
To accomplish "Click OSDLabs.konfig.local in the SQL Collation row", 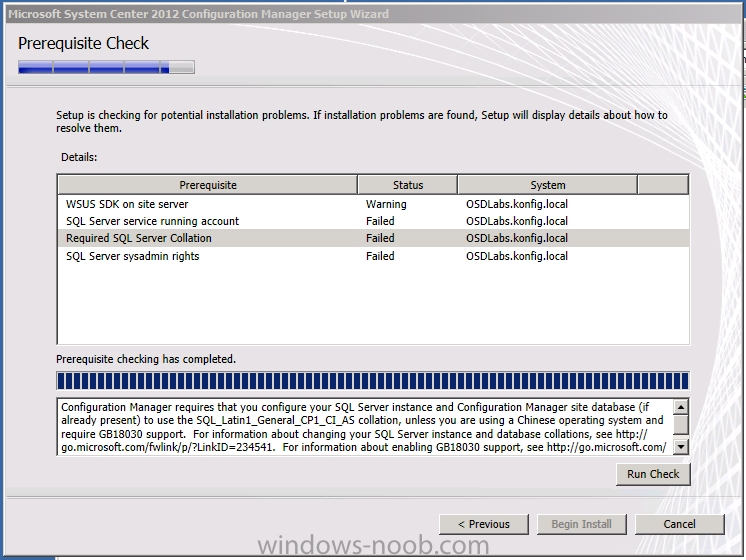I will tap(517, 238).
